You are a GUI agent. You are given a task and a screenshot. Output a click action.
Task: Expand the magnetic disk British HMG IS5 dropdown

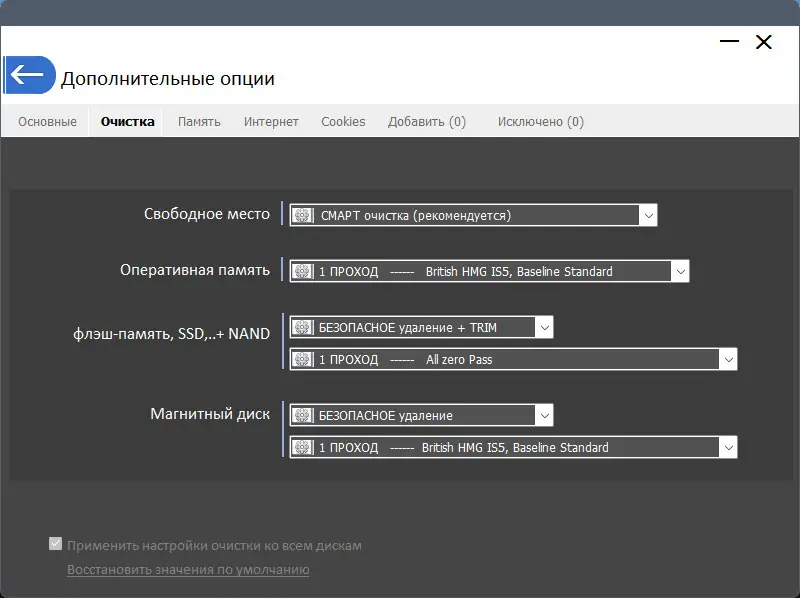[728, 447]
